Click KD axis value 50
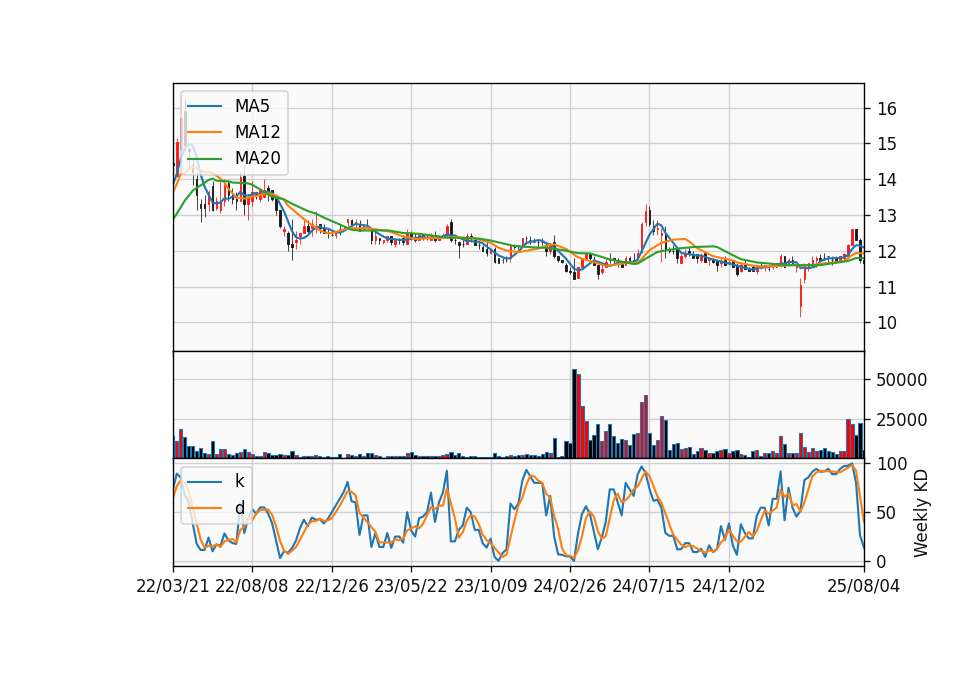 (x=887, y=513)
